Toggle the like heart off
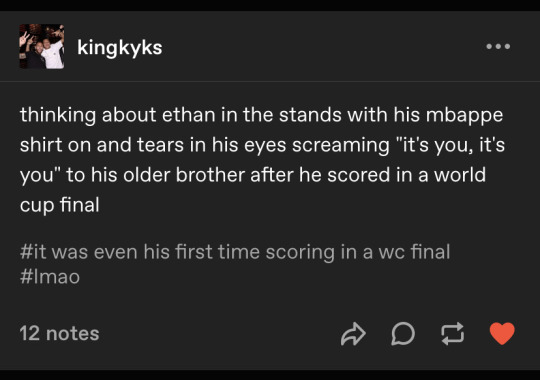Viewport: 540px width, 380px height. coord(502,333)
